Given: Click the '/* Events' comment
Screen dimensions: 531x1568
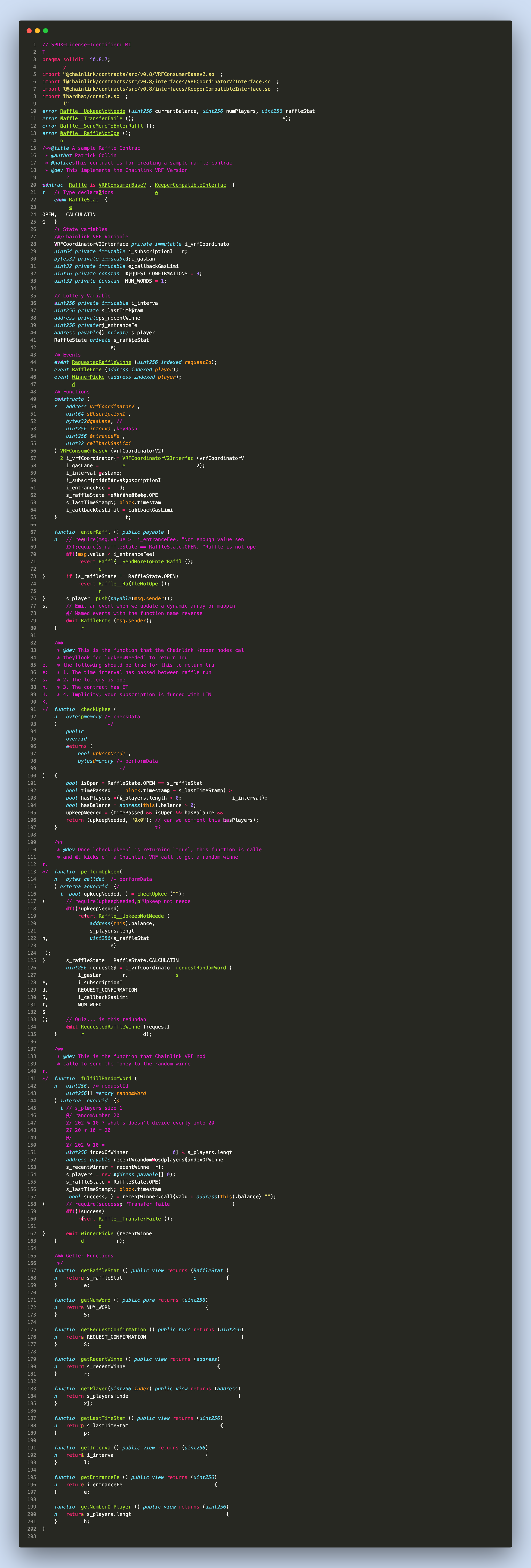Looking at the screenshot, I should click(x=68, y=355).
